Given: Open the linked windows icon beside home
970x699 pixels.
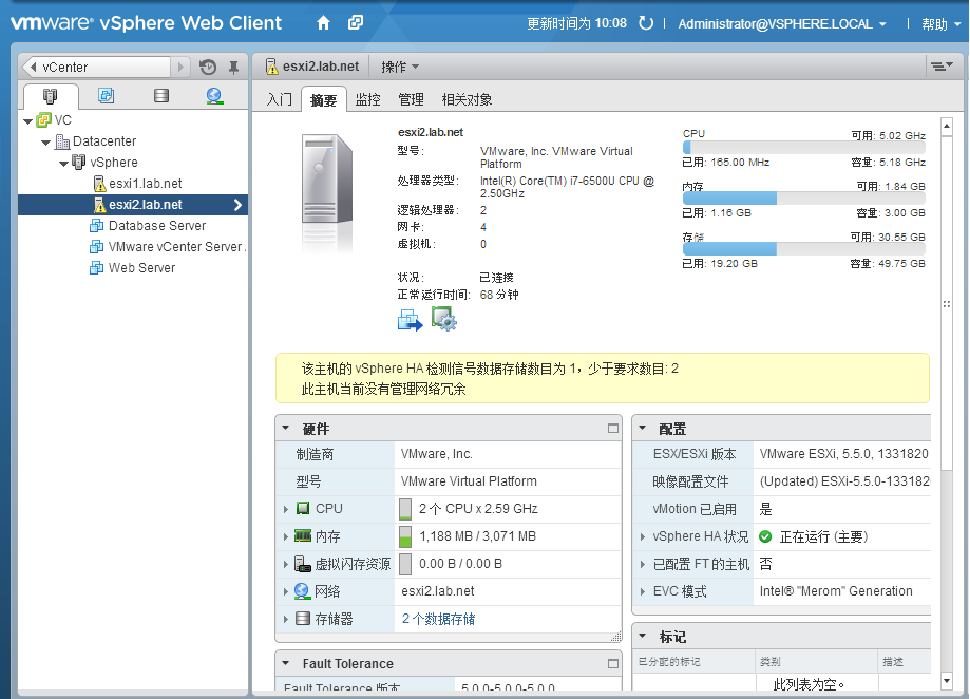Looking at the screenshot, I should click(355, 24).
